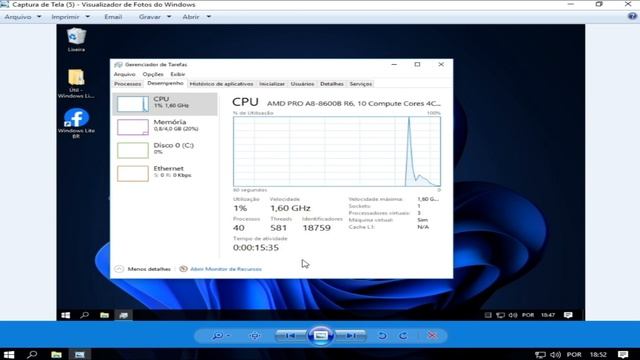Click the fit-to-window size icon
The height and width of the screenshot is (360, 640).
255,336
